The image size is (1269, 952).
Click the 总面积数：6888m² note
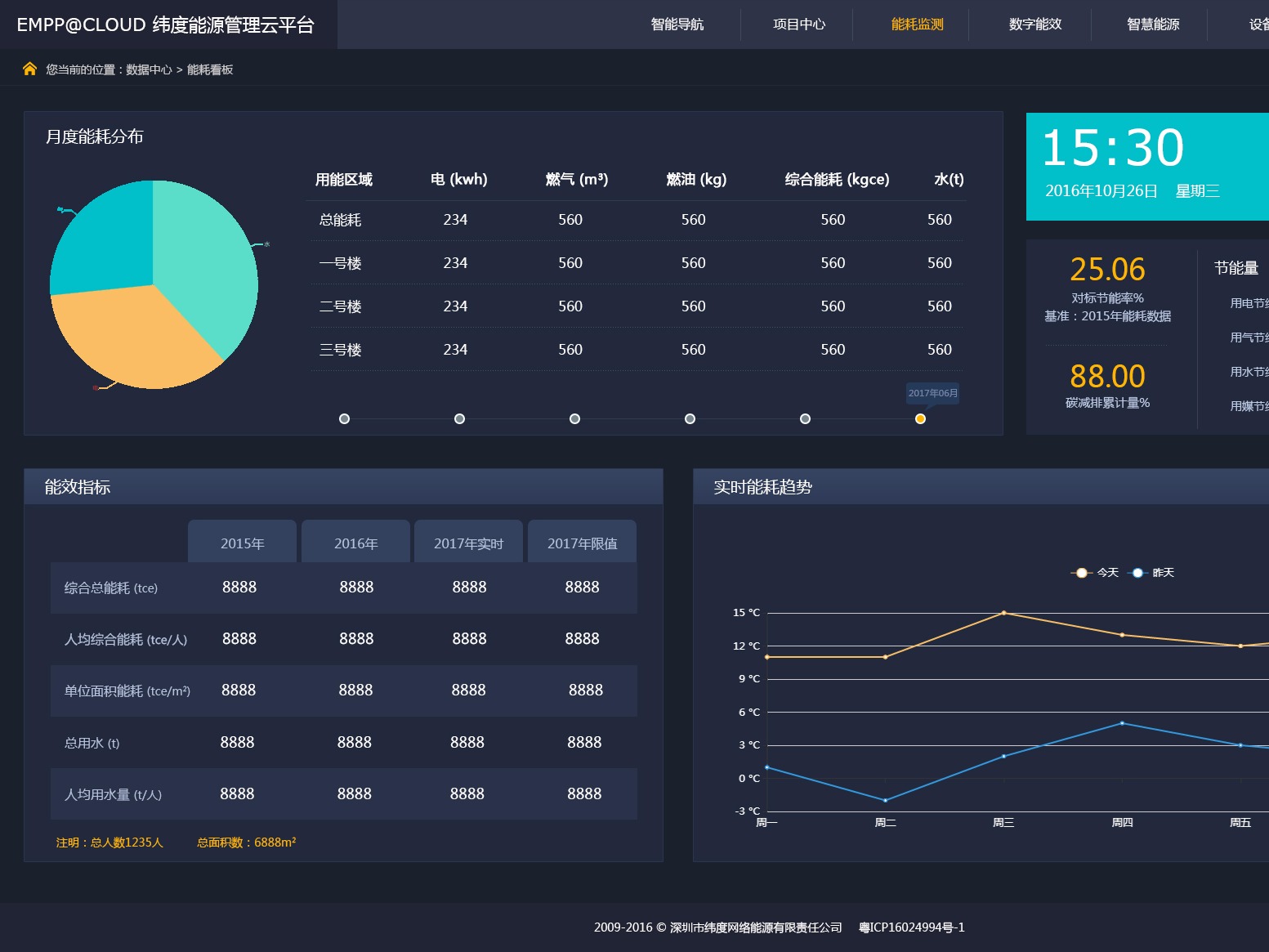[x=246, y=842]
